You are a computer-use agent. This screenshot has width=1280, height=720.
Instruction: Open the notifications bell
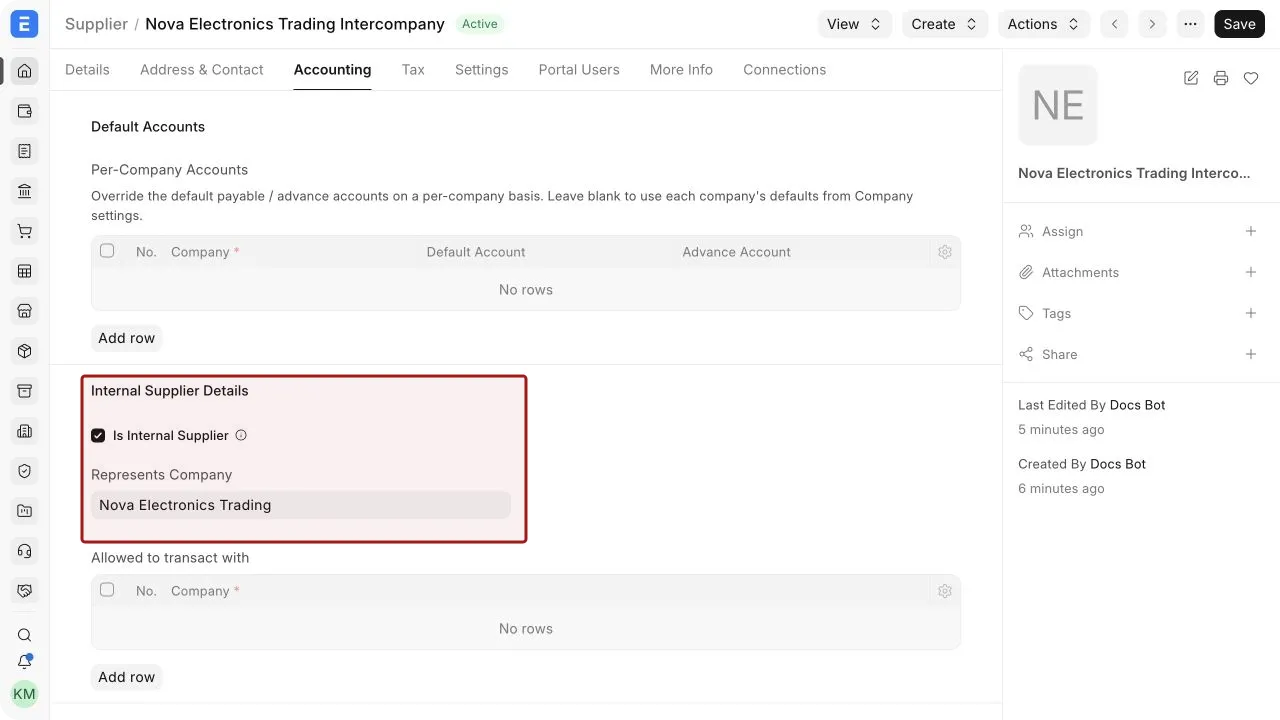25,662
